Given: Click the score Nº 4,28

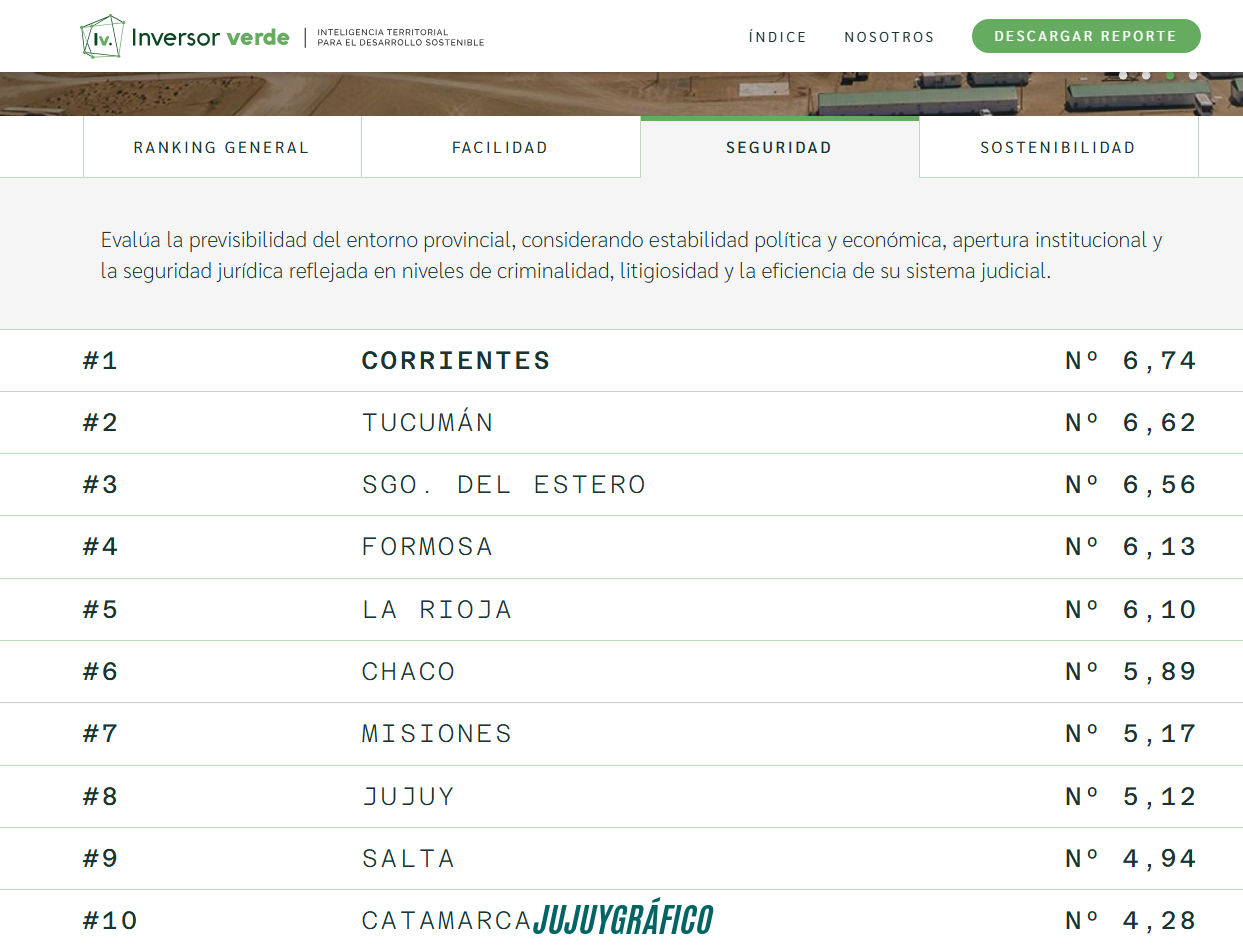Looking at the screenshot, I should tap(1131, 921).
